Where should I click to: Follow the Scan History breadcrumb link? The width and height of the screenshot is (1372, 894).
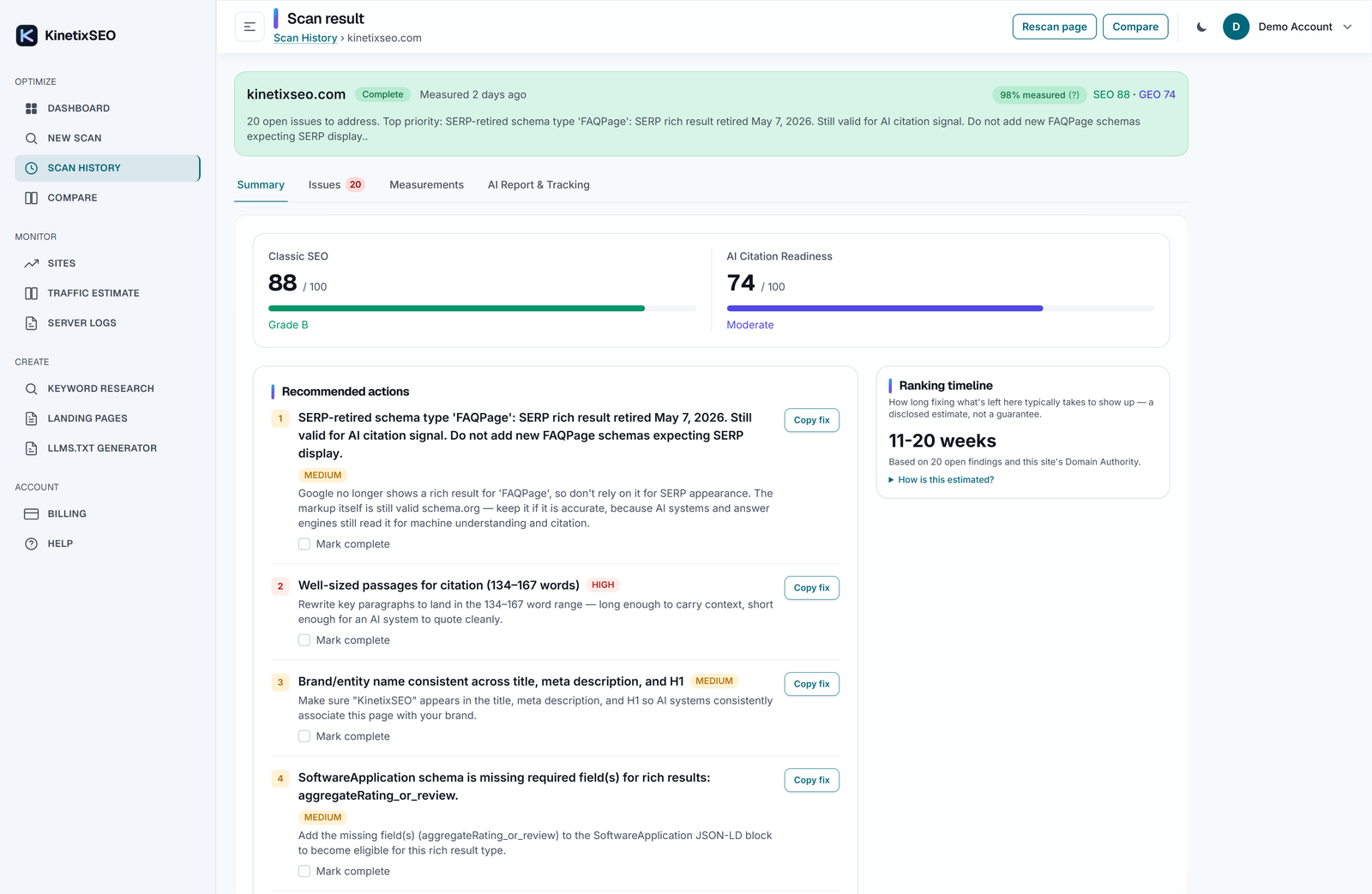305,39
